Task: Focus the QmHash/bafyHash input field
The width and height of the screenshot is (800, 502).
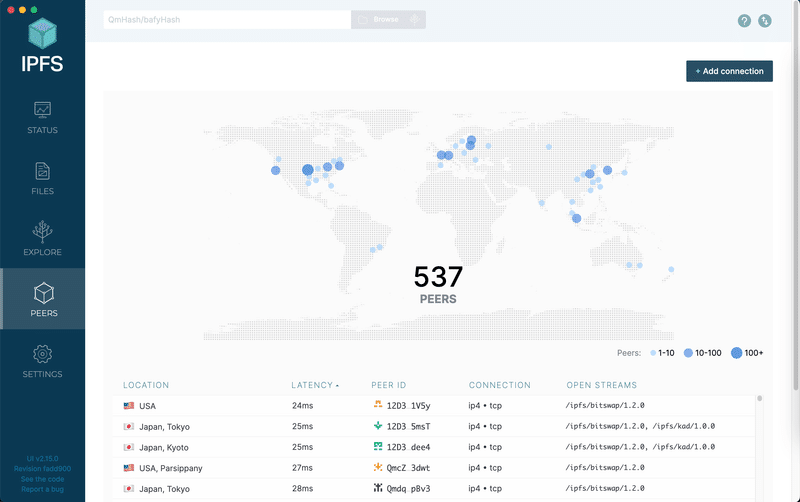Action: click(x=227, y=19)
